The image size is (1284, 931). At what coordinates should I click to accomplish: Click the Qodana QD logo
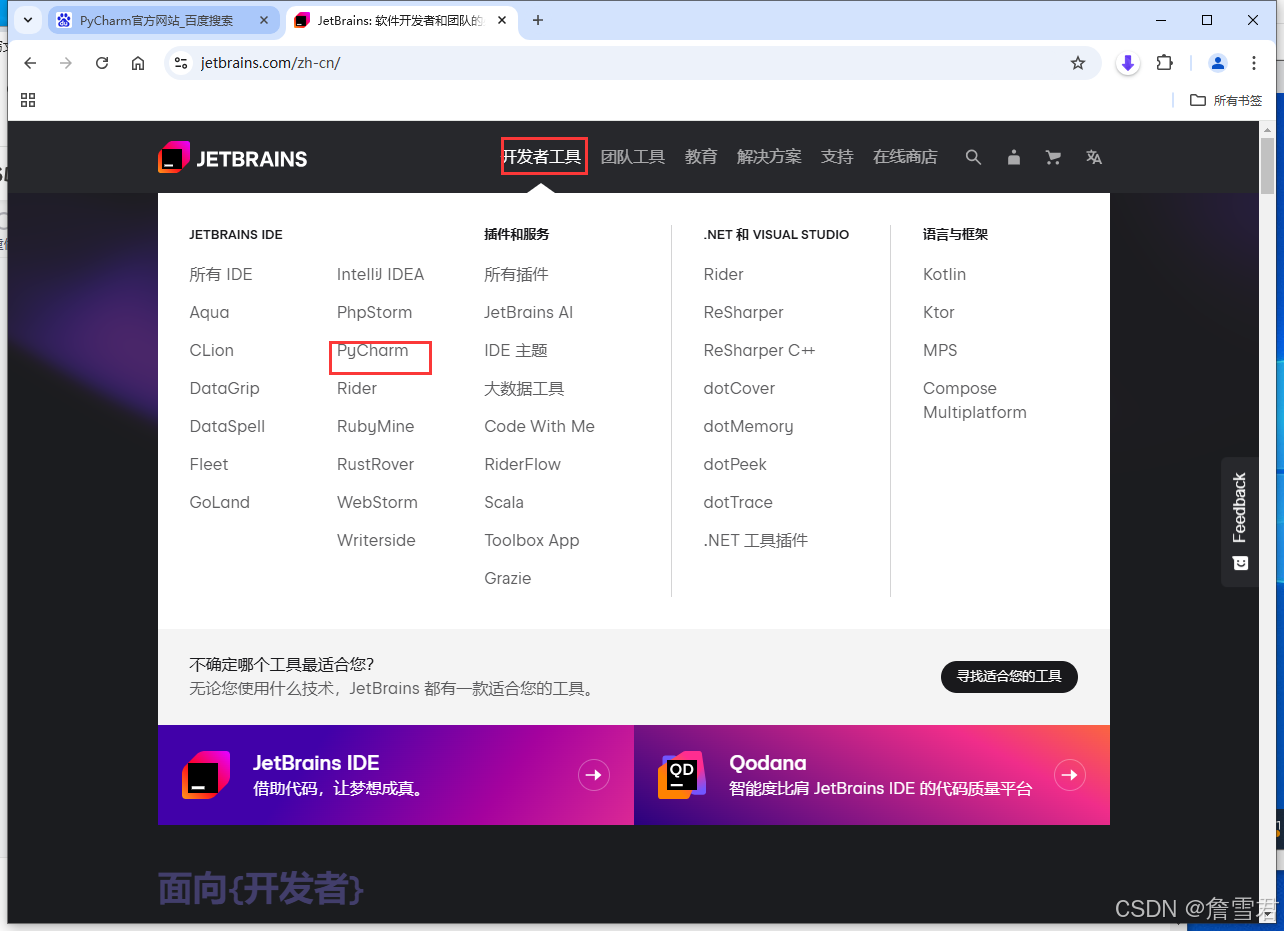tap(682, 775)
